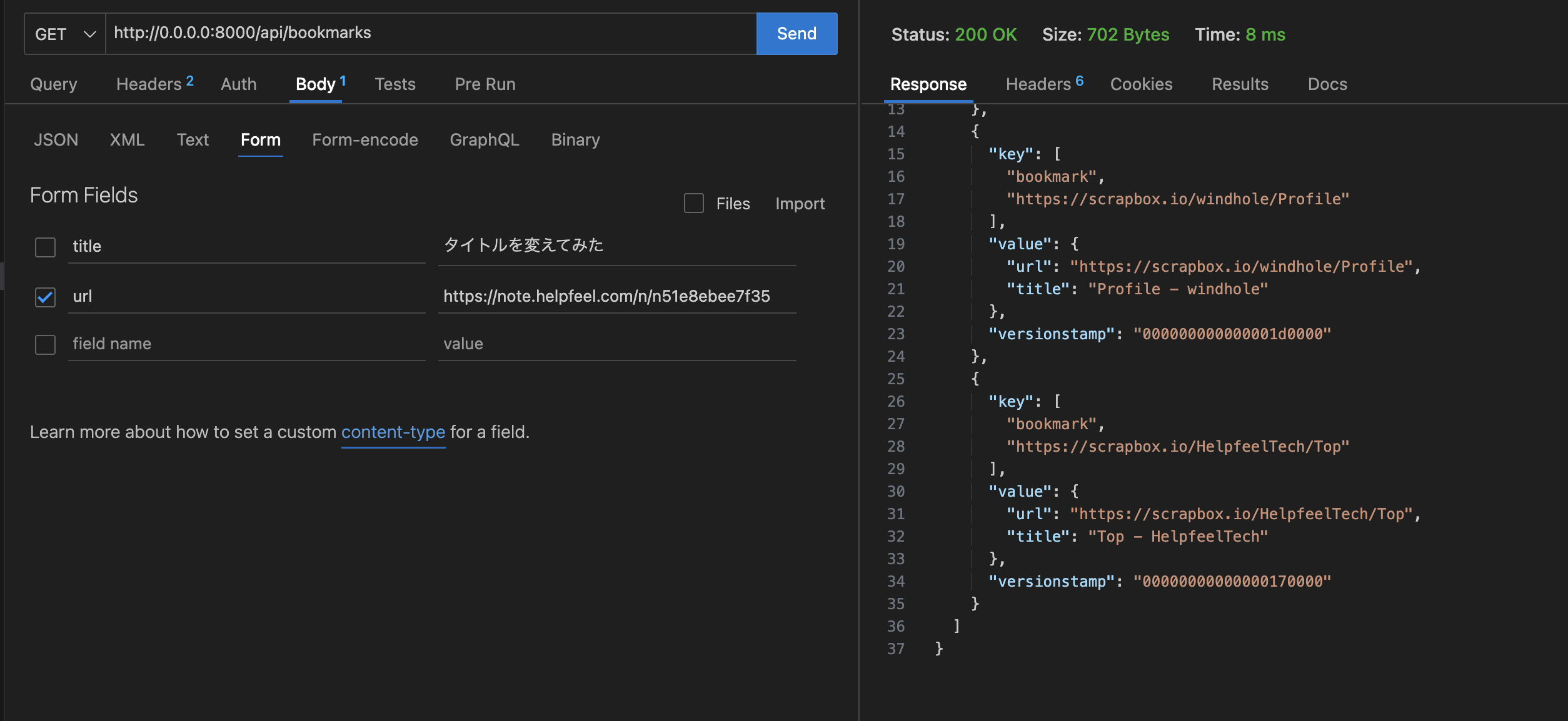Viewport: 1568px width, 721px height.
Task: Open the Pre Run tab
Action: [485, 84]
